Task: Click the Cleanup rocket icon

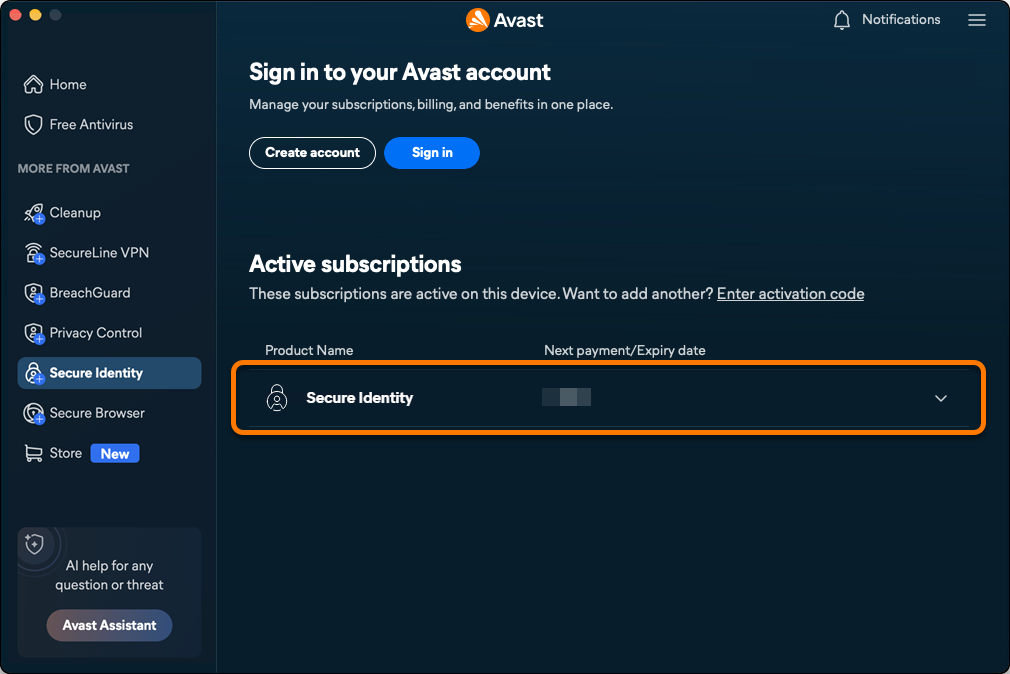Action: pos(33,213)
